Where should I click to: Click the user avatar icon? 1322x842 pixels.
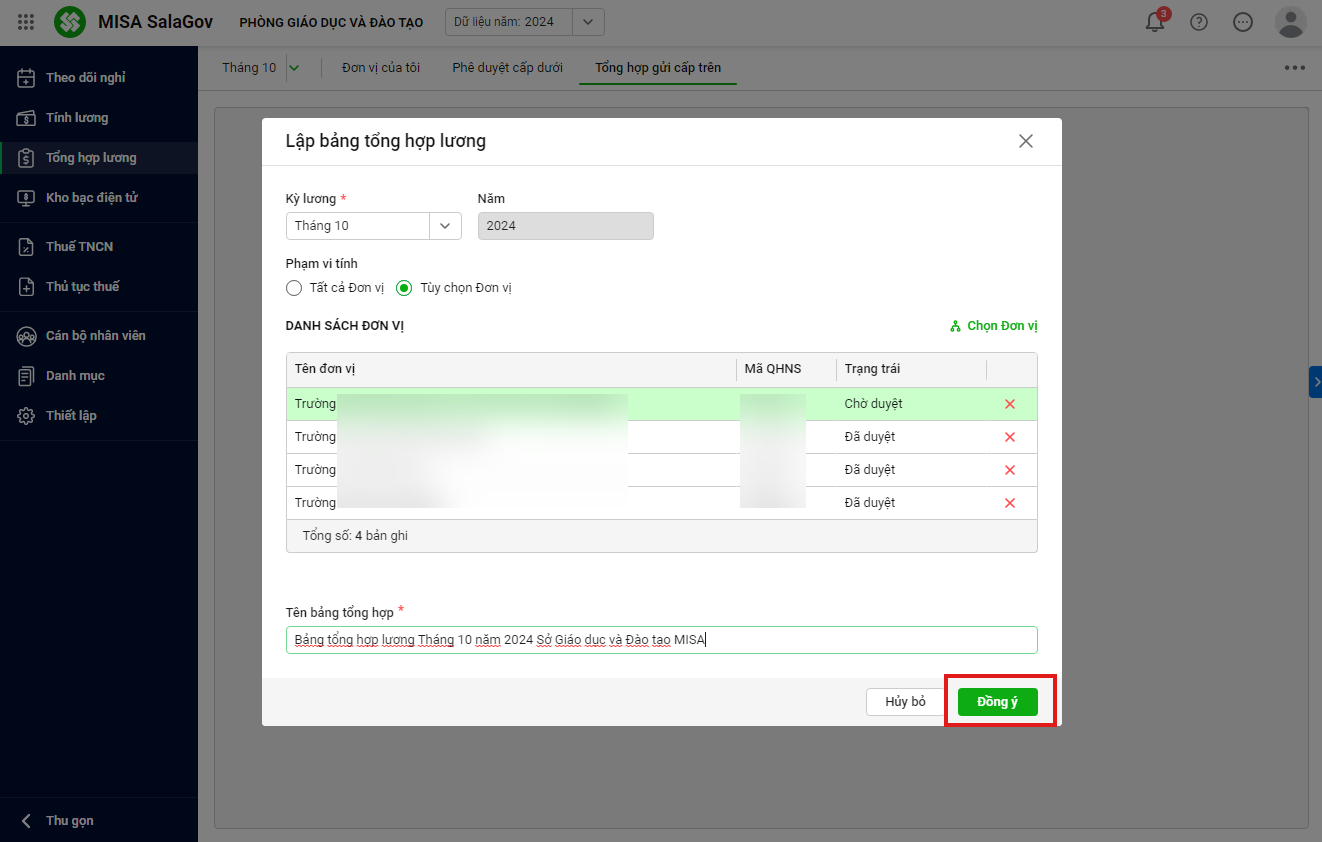pos(1290,22)
